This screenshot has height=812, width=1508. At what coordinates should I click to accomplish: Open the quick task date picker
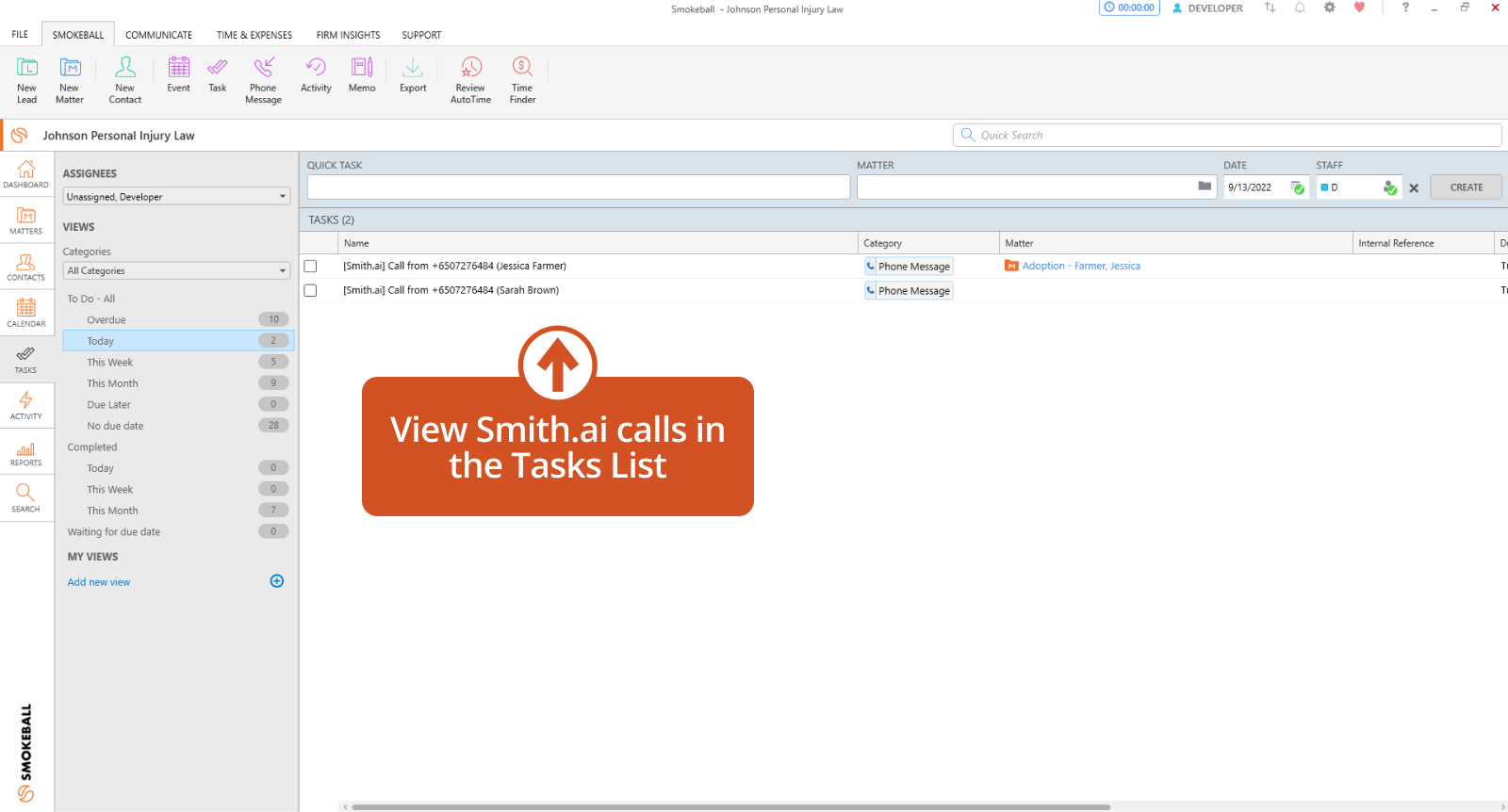[1298, 187]
